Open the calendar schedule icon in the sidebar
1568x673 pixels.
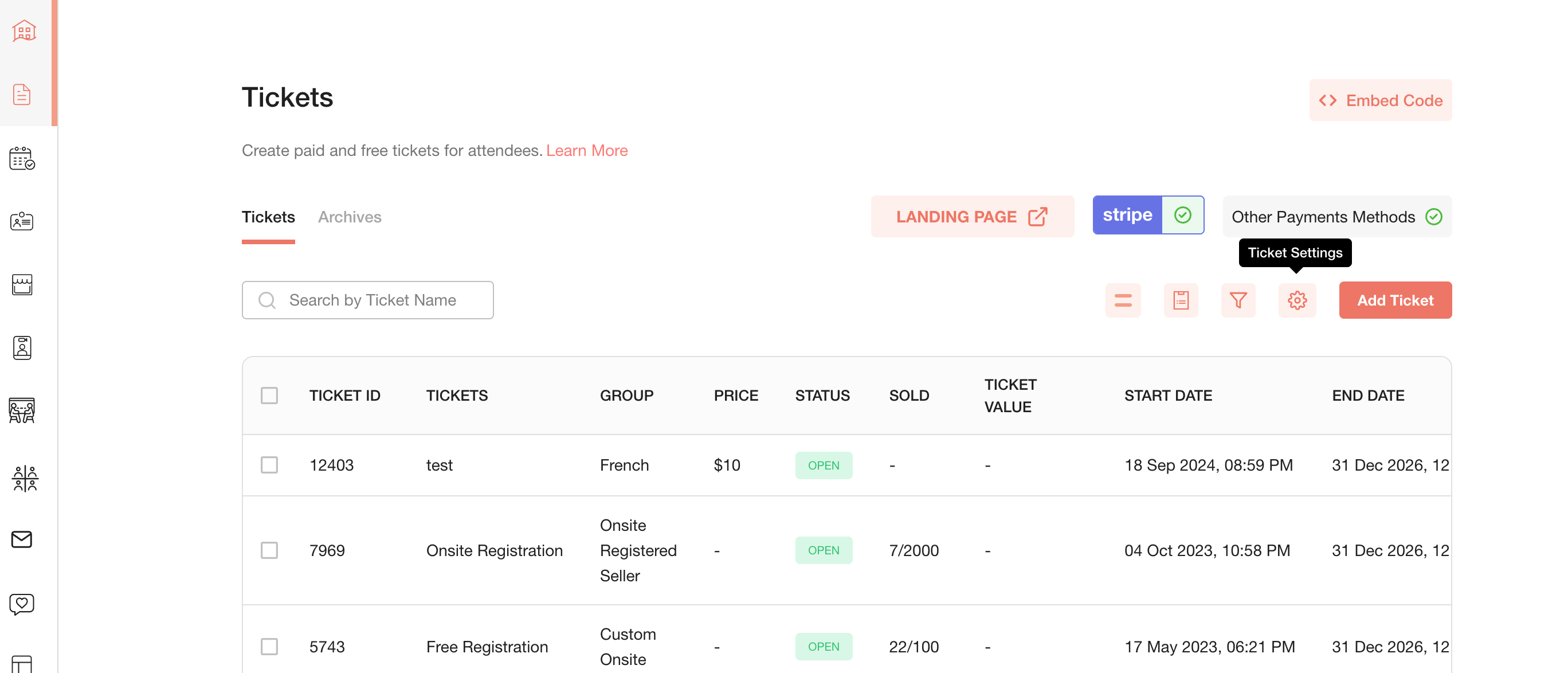click(22, 158)
